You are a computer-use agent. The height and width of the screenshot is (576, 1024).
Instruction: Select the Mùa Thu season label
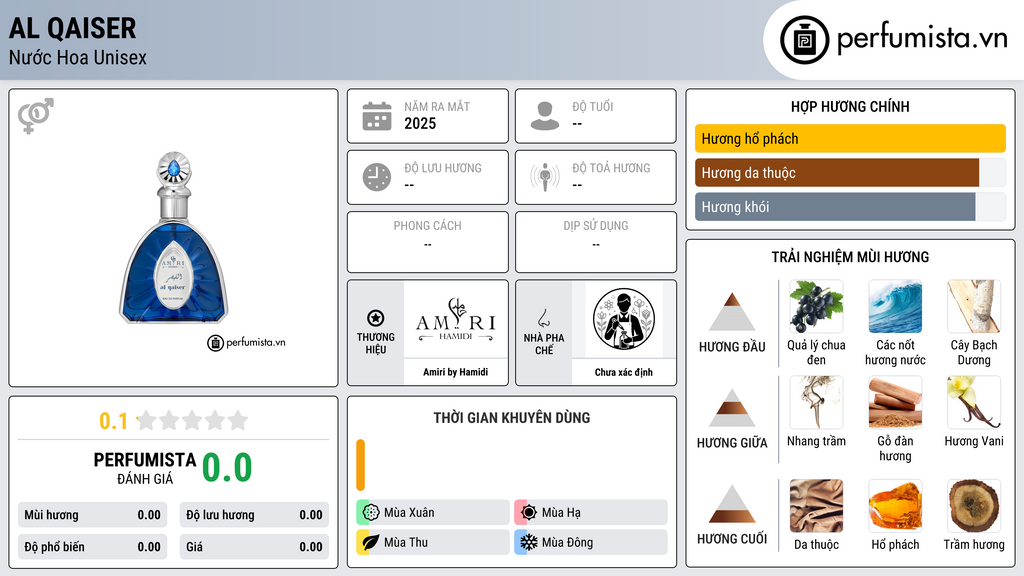point(406,542)
